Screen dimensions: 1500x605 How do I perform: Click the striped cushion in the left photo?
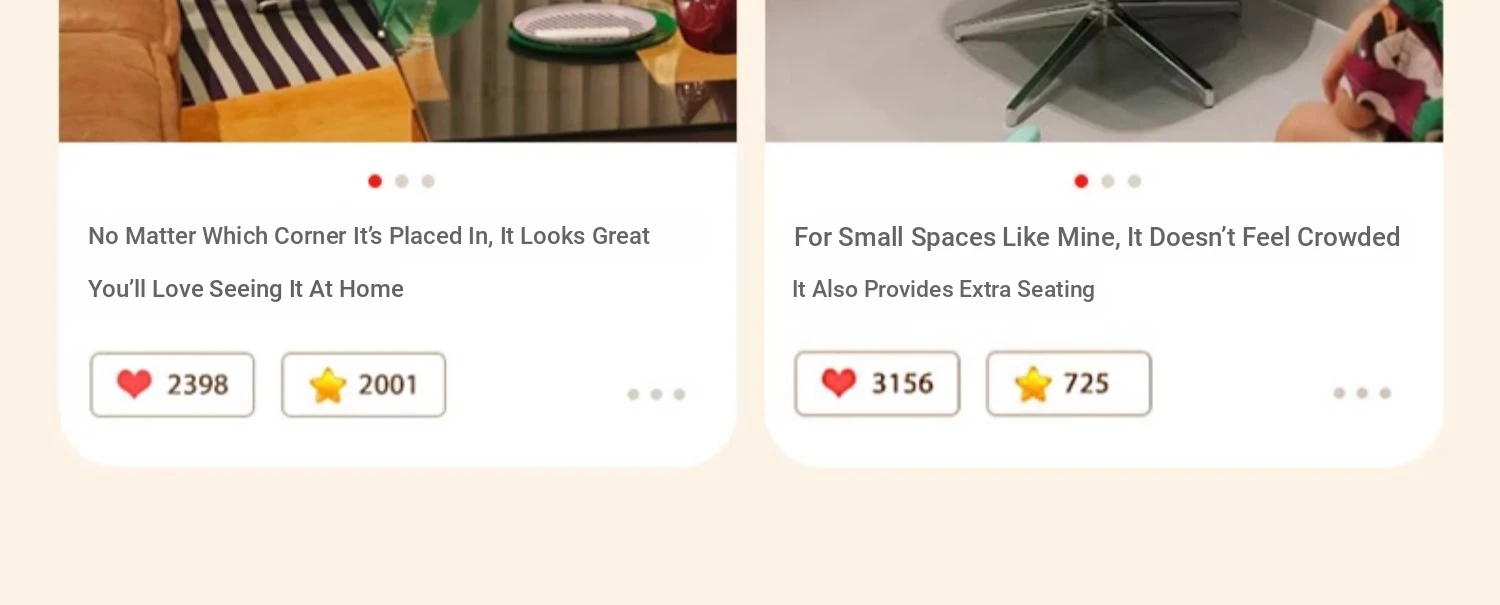tap(280, 50)
